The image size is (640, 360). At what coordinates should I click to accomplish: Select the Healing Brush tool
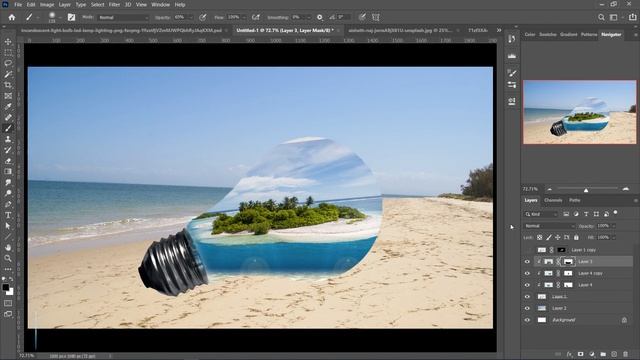[x=8, y=118]
